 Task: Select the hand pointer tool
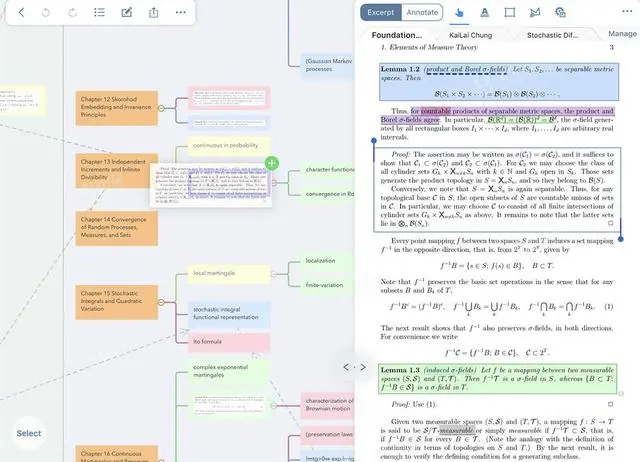click(x=459, y=13)
